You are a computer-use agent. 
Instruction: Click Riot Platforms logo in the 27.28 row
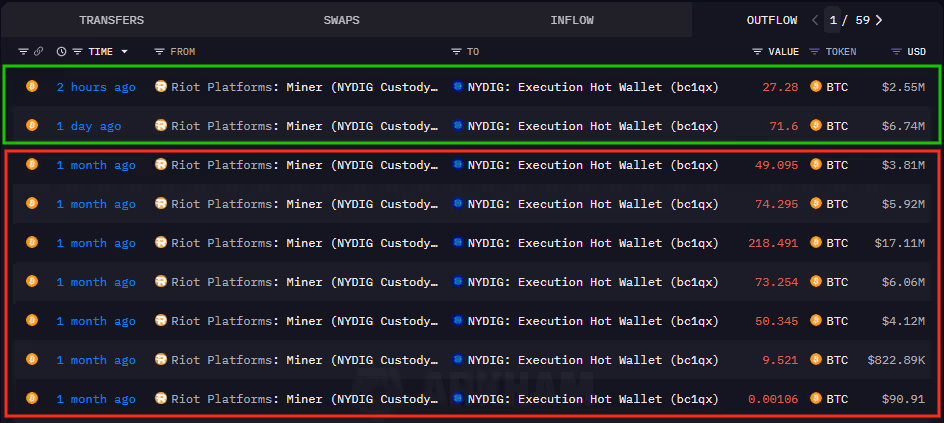pyautogui.click(x=161, y=87)
